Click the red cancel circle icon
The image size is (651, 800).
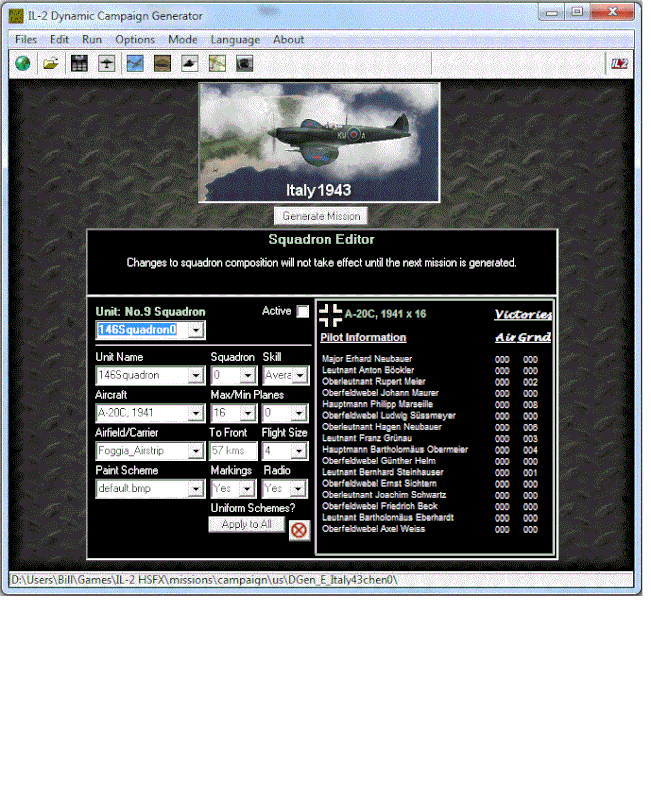tap(299, 530)
